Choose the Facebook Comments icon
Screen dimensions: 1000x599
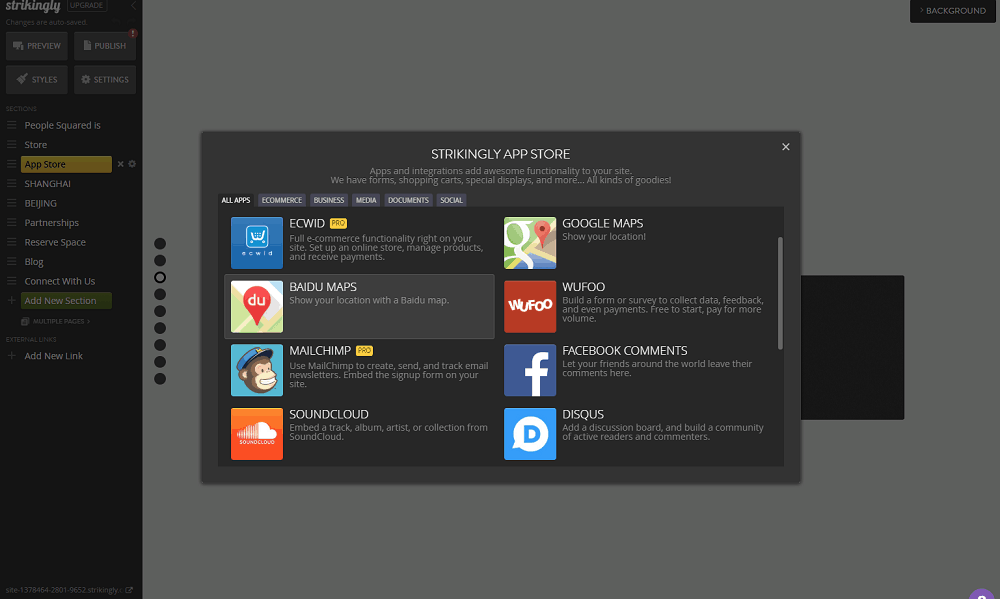pos(530,370)
